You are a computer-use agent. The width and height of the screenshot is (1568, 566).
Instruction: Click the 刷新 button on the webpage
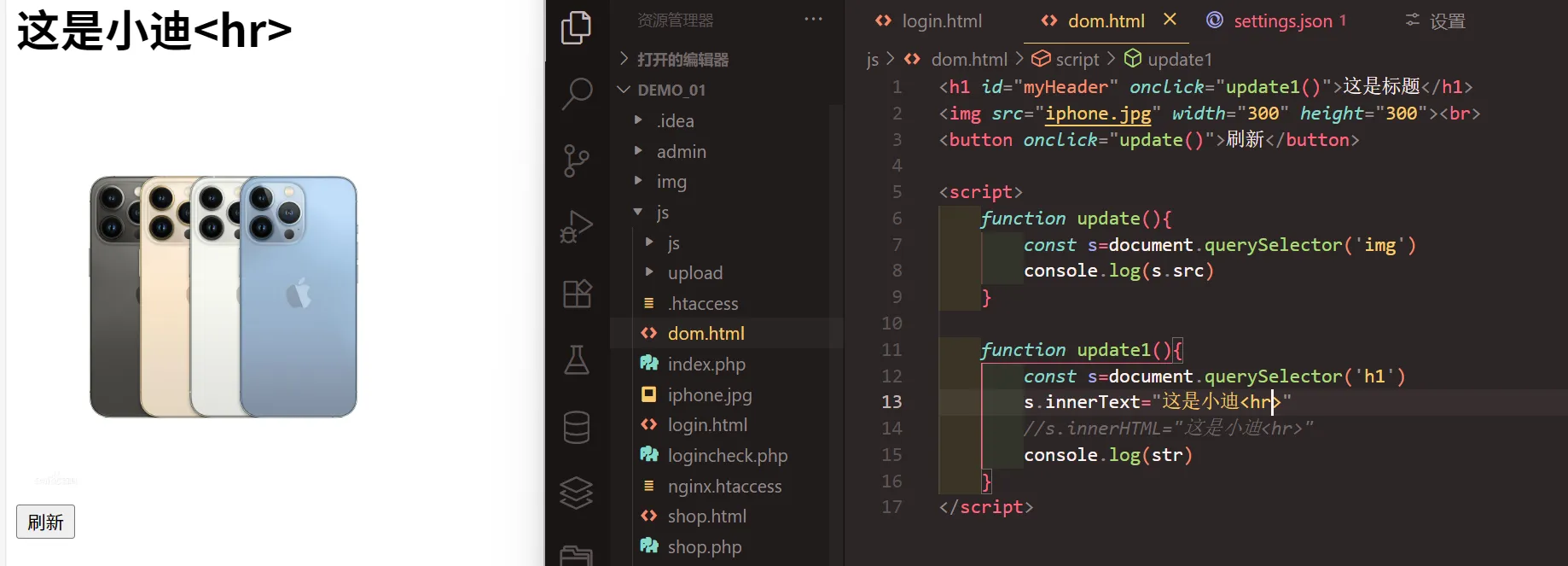[x=45, y=522]
